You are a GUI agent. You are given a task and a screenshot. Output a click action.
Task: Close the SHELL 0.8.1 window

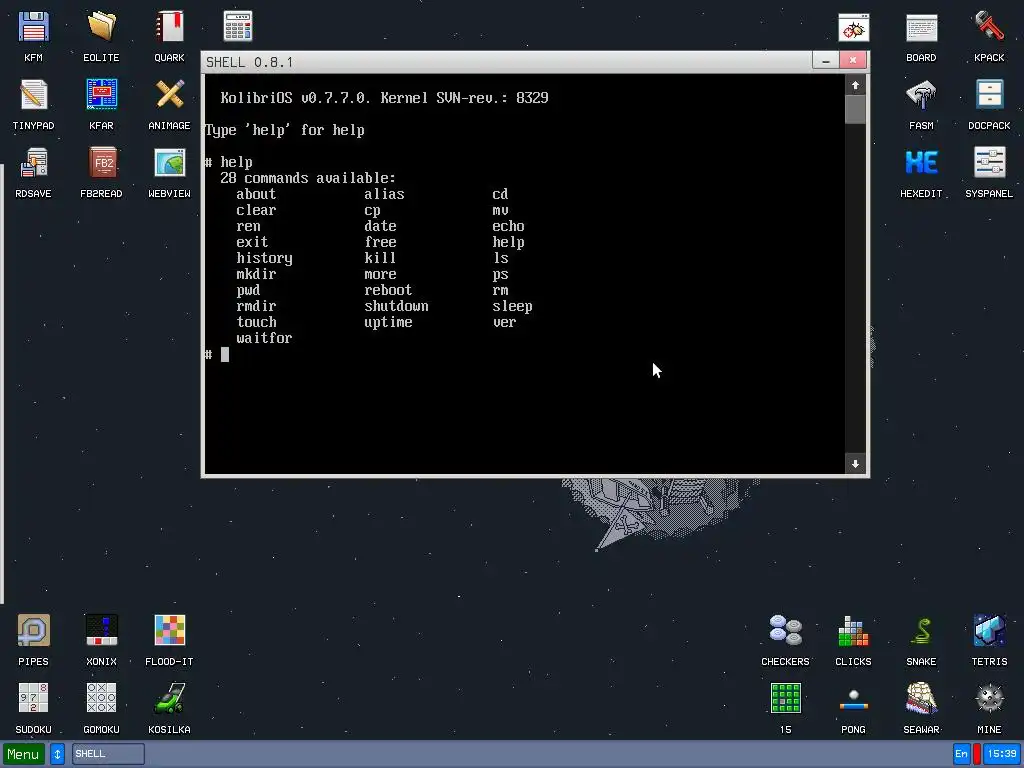[x=853, y=61]
